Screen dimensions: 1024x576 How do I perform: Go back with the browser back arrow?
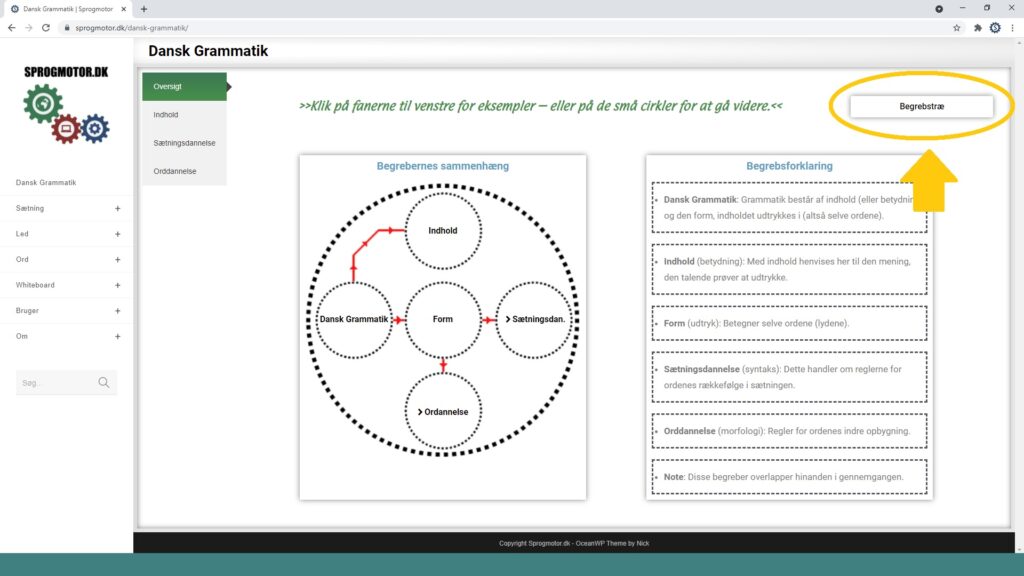pyautogui.click(x=12, y=28)
